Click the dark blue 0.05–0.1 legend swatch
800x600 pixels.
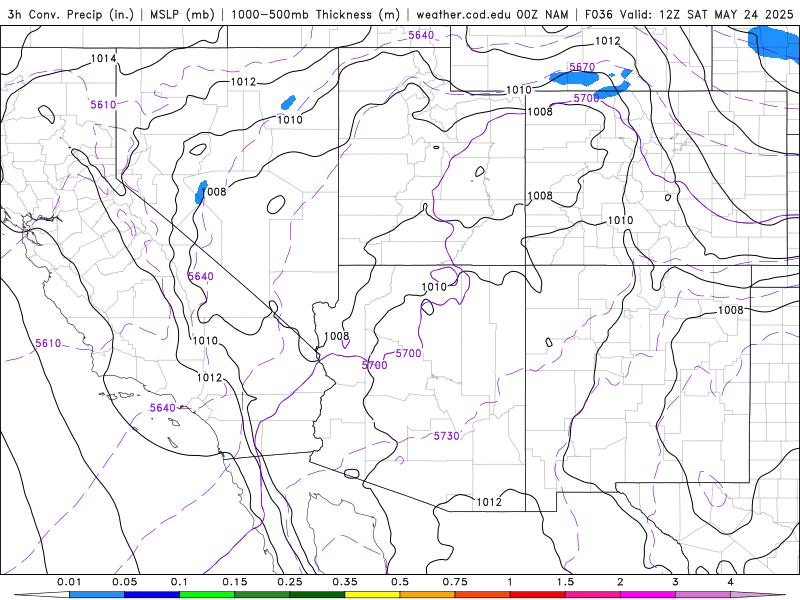(x=152, y=595)
